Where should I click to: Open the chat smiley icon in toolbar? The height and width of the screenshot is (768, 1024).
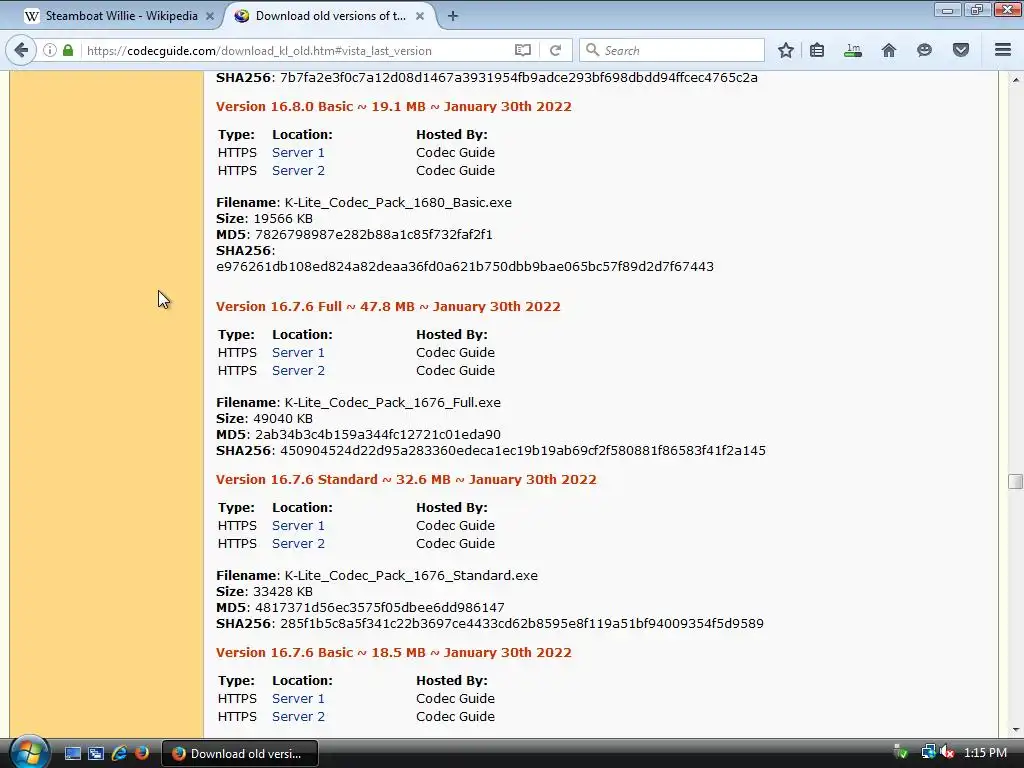pyautogui.click(x=924, y=50)
